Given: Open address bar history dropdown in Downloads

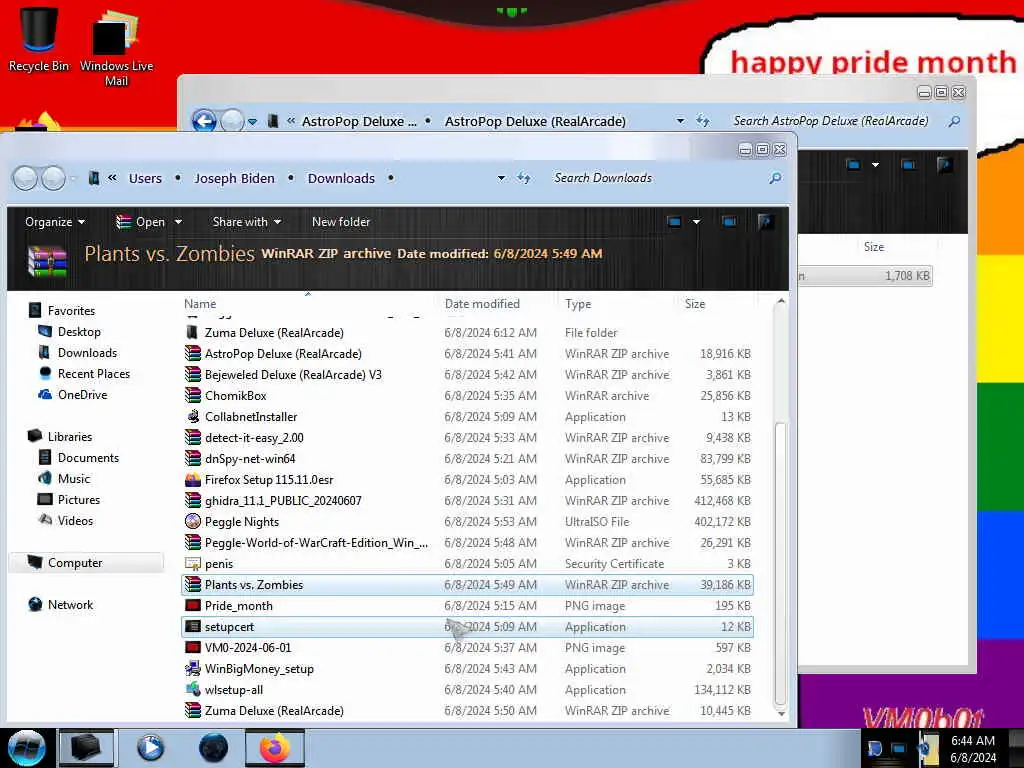Looking at the screenshot, I should click(501, 178).
